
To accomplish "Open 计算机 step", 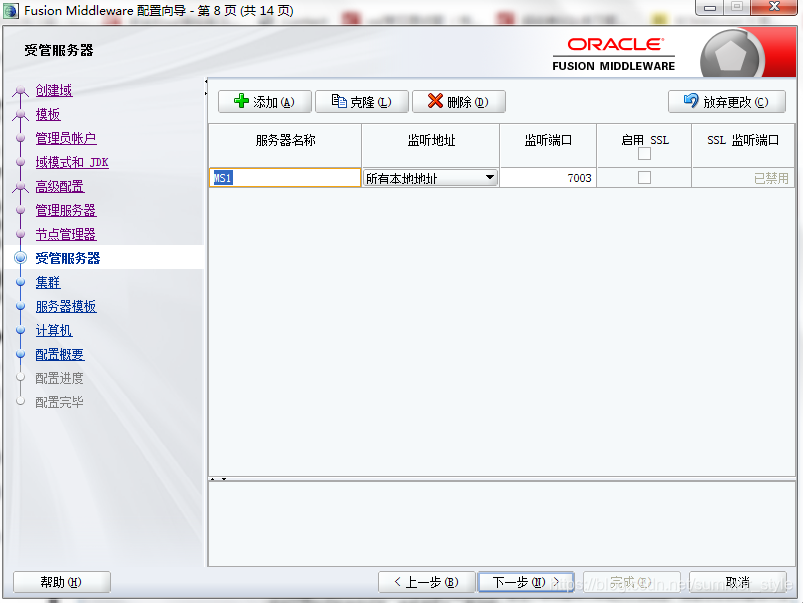I will click(54, 330).
